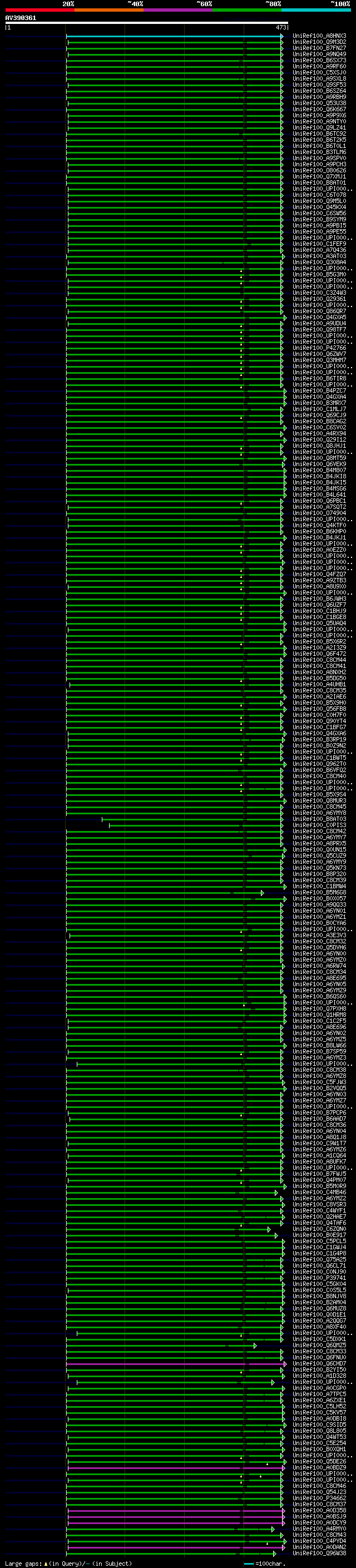
Task: Click the cyan alignment bar for UniRef100_A8HNX3
Action: [x=174, y=36]
